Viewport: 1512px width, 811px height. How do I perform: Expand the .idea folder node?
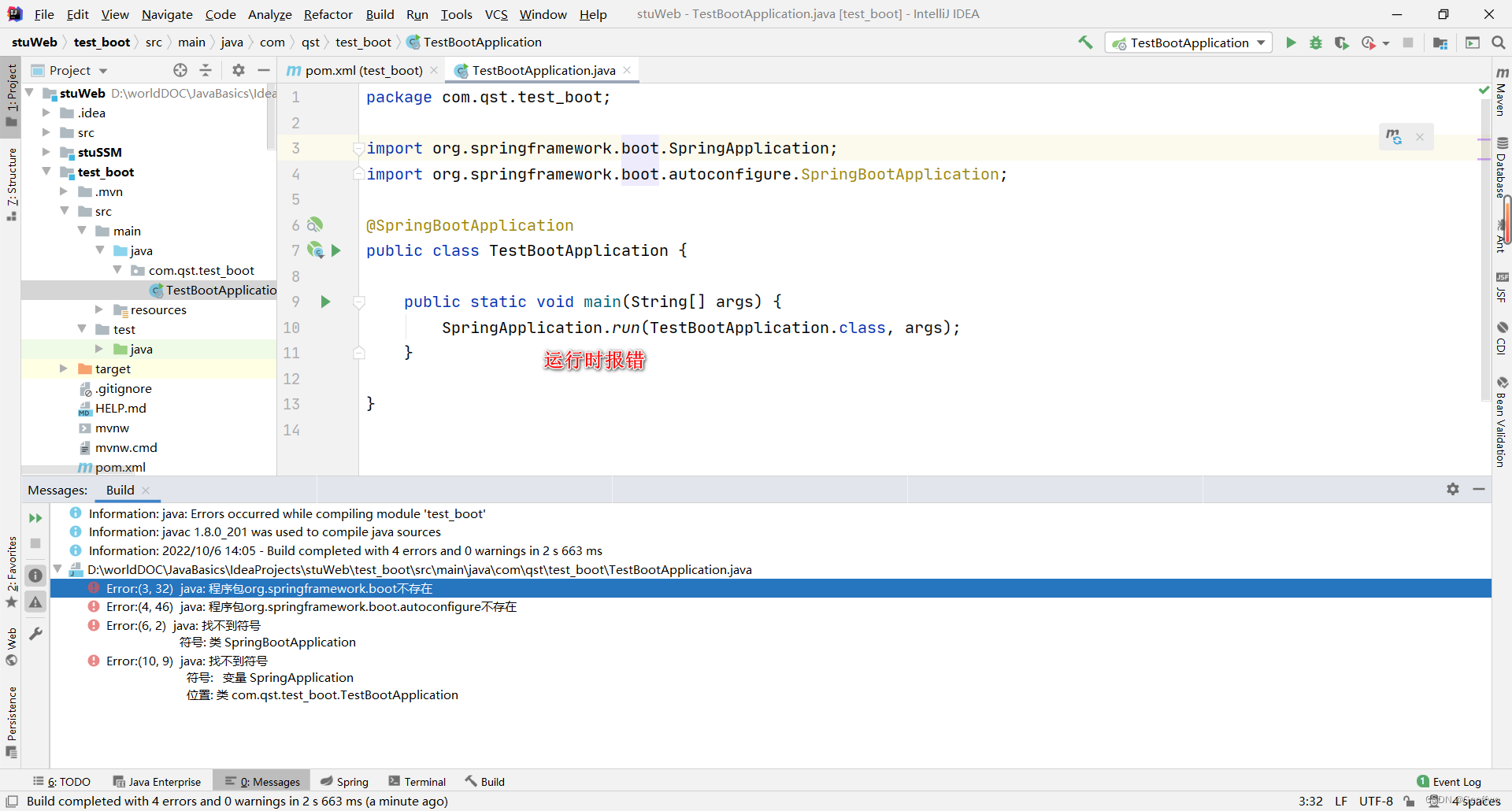coord(46,113)
